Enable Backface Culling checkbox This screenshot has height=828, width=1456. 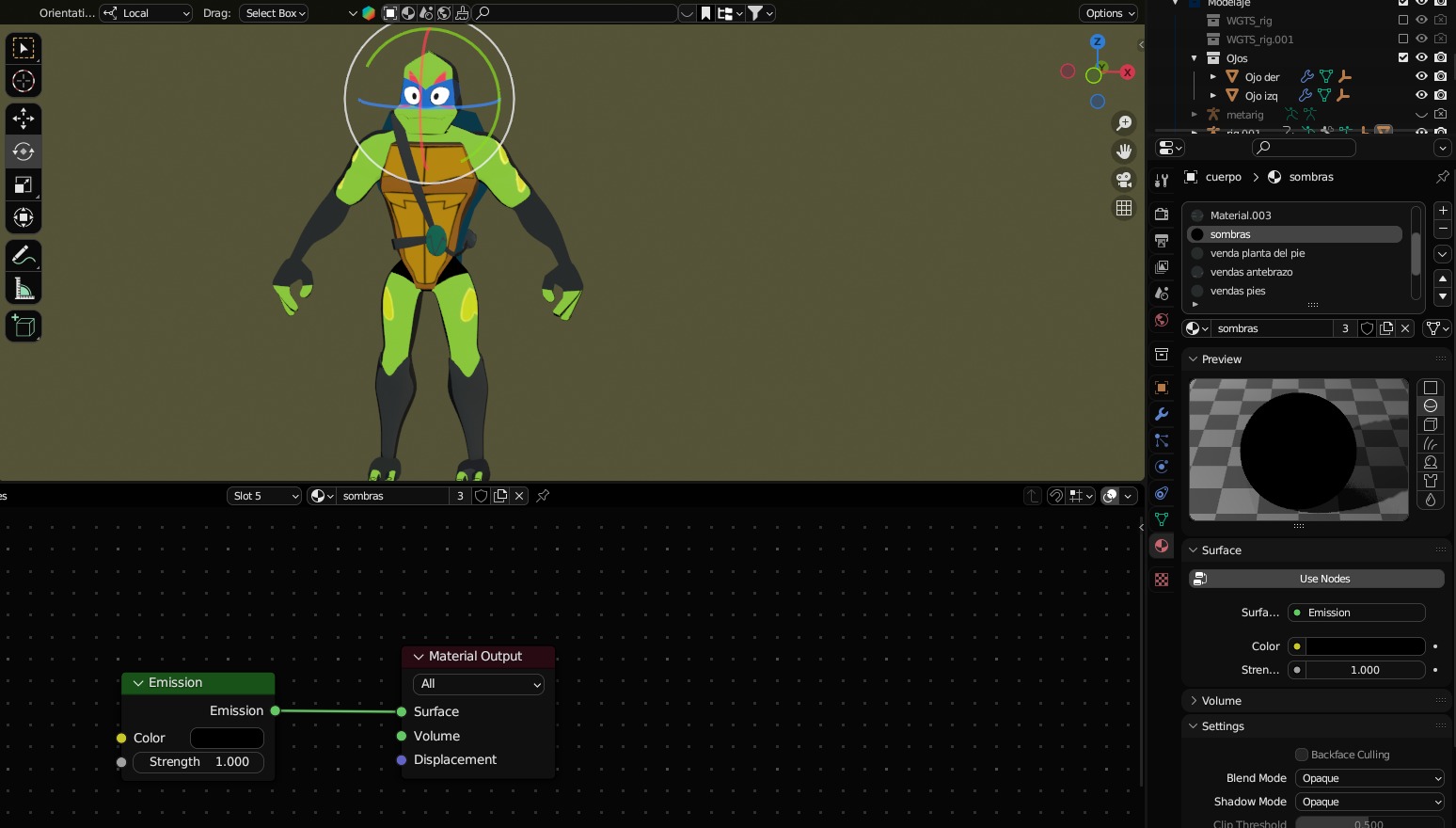(x=1302, y=755)
